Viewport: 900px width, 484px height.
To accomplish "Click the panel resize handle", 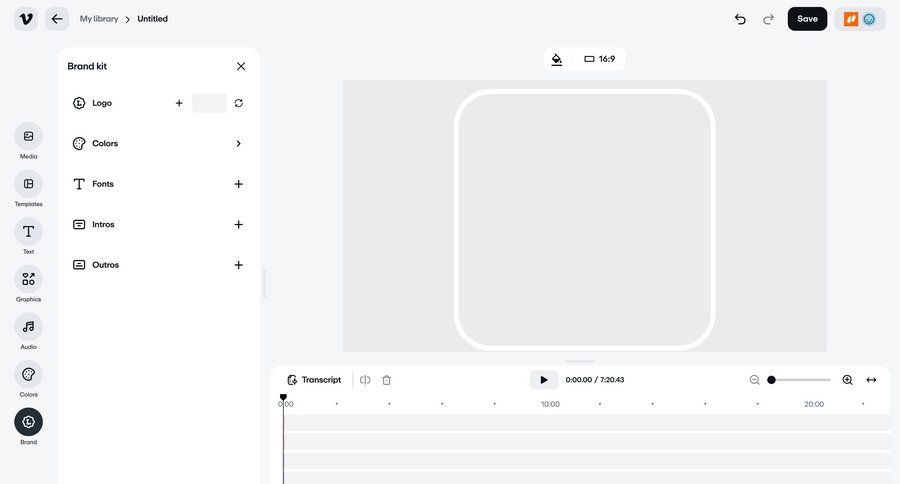I will (x=264, y=283).
